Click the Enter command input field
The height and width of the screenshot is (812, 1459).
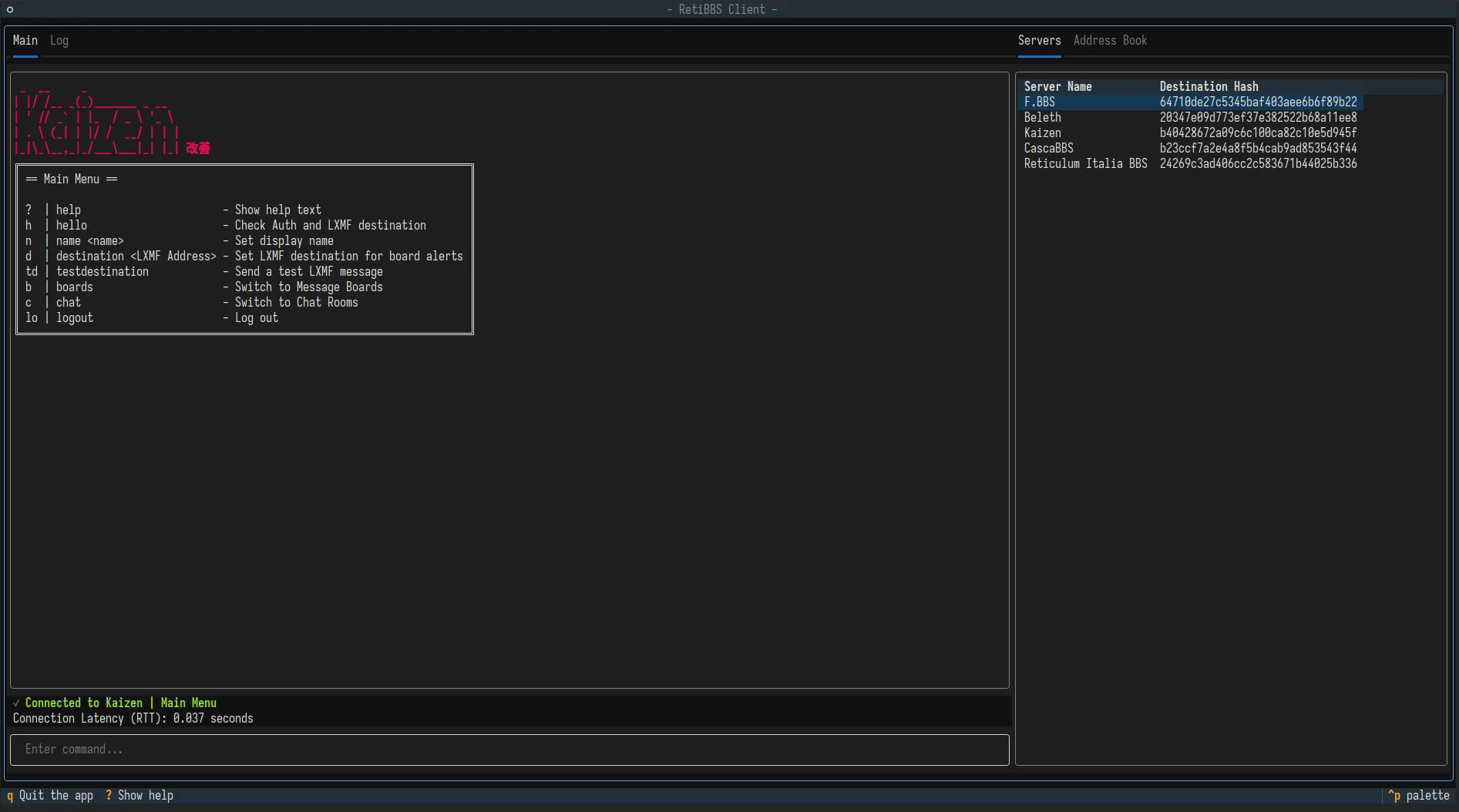(509, 750)
